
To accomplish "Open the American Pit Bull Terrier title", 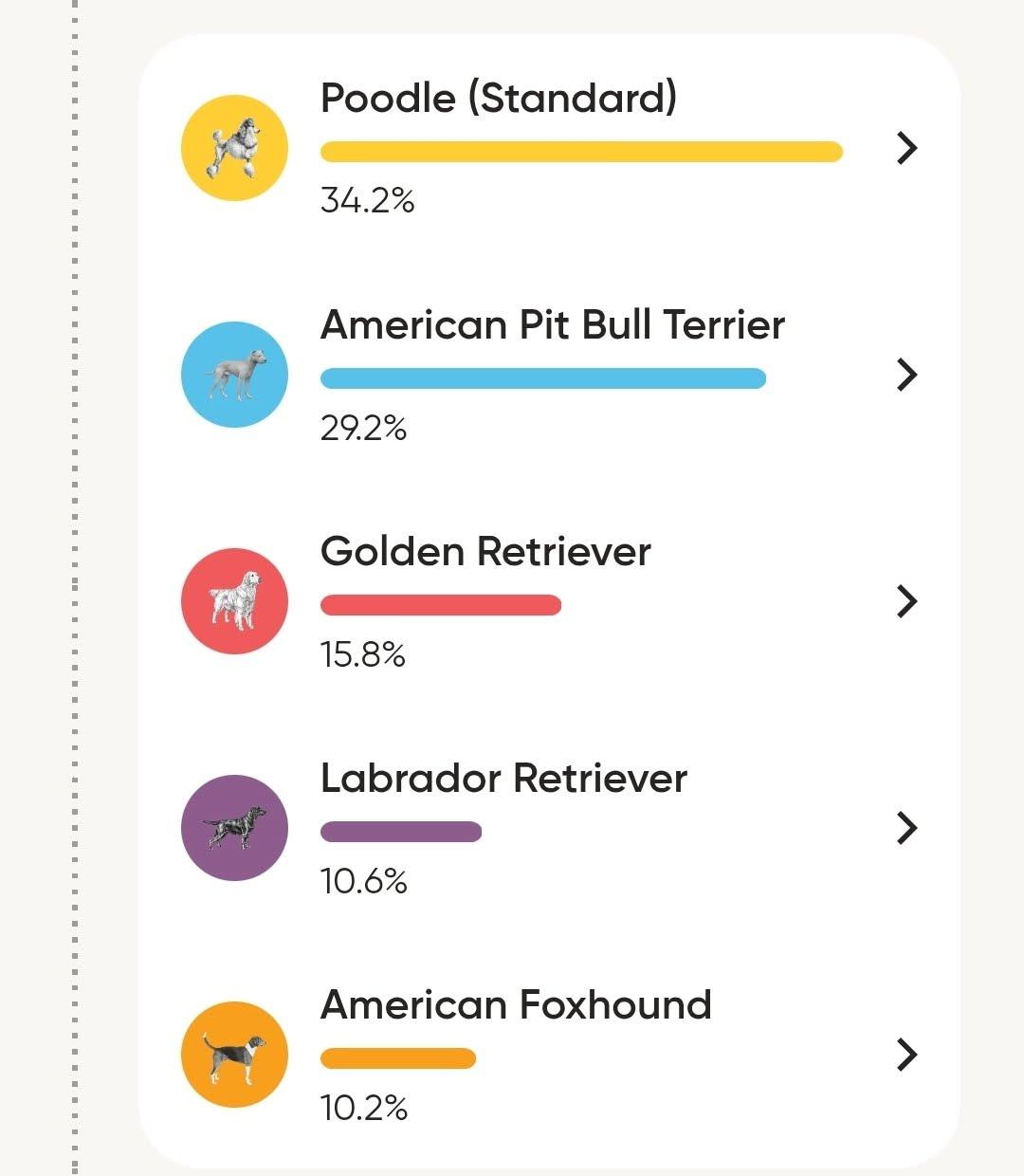I will tap(553, 324).
